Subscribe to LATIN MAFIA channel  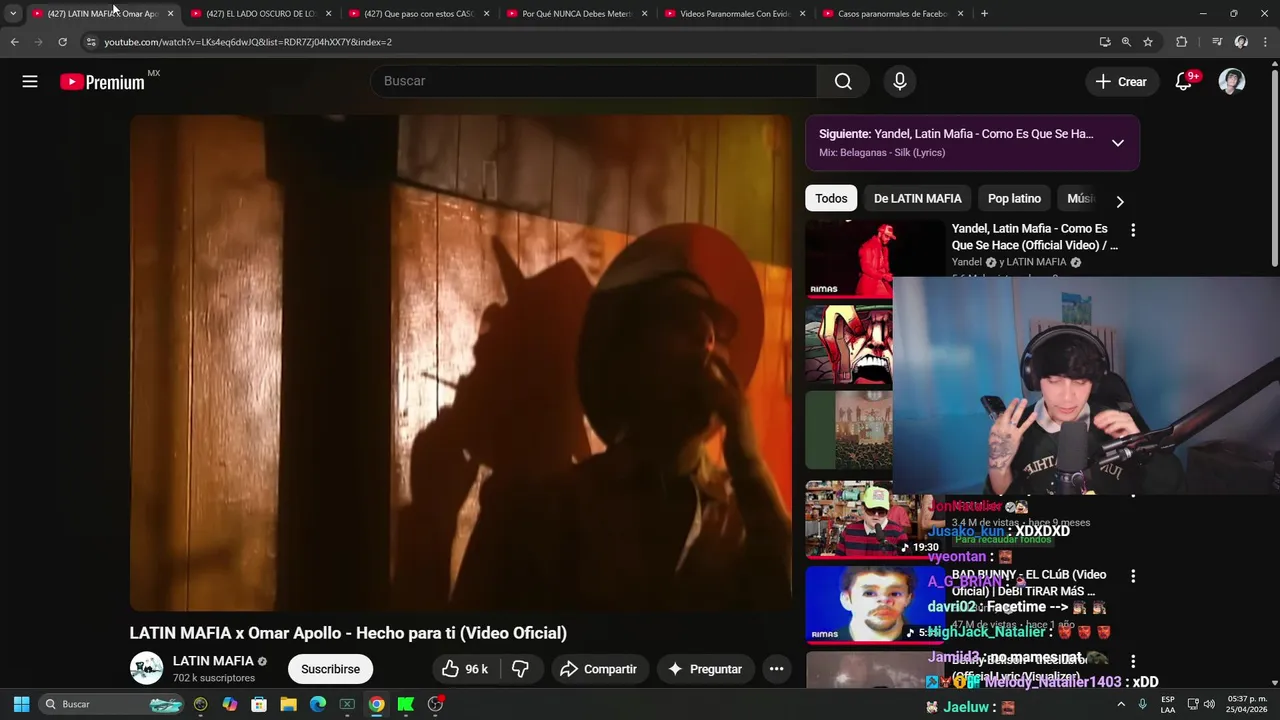tap(330, 669)
